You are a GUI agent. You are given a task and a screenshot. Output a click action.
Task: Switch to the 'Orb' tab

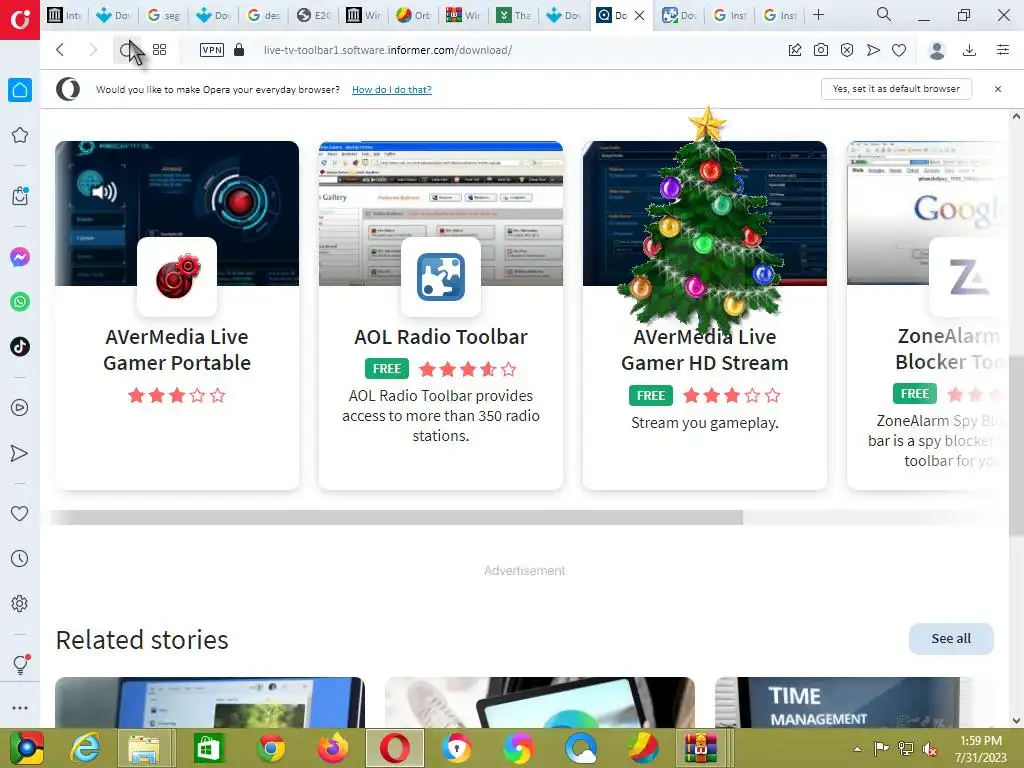(413, 15)
